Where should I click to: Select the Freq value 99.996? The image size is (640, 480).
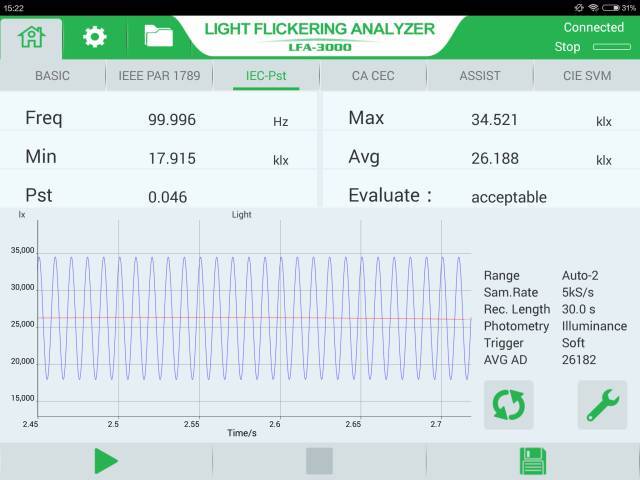coord(172,120)
